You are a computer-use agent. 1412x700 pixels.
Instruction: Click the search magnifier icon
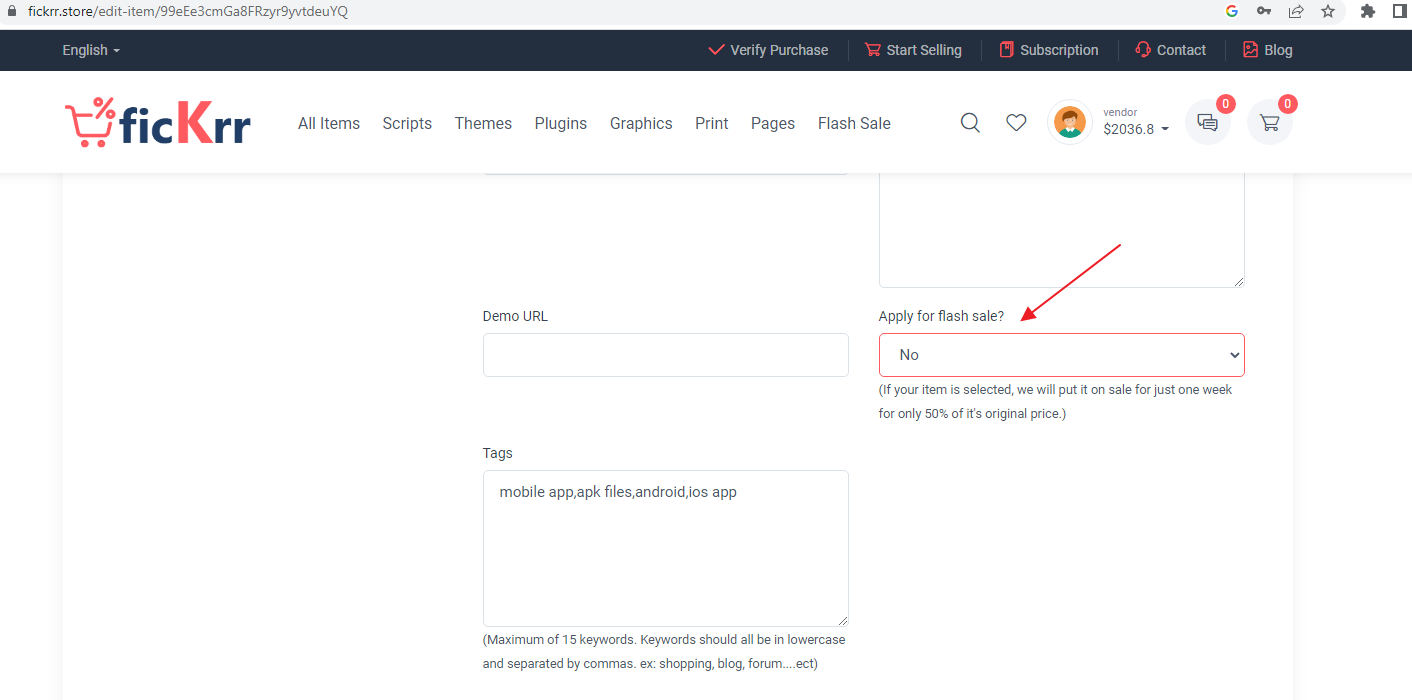(x=970, y=122)
